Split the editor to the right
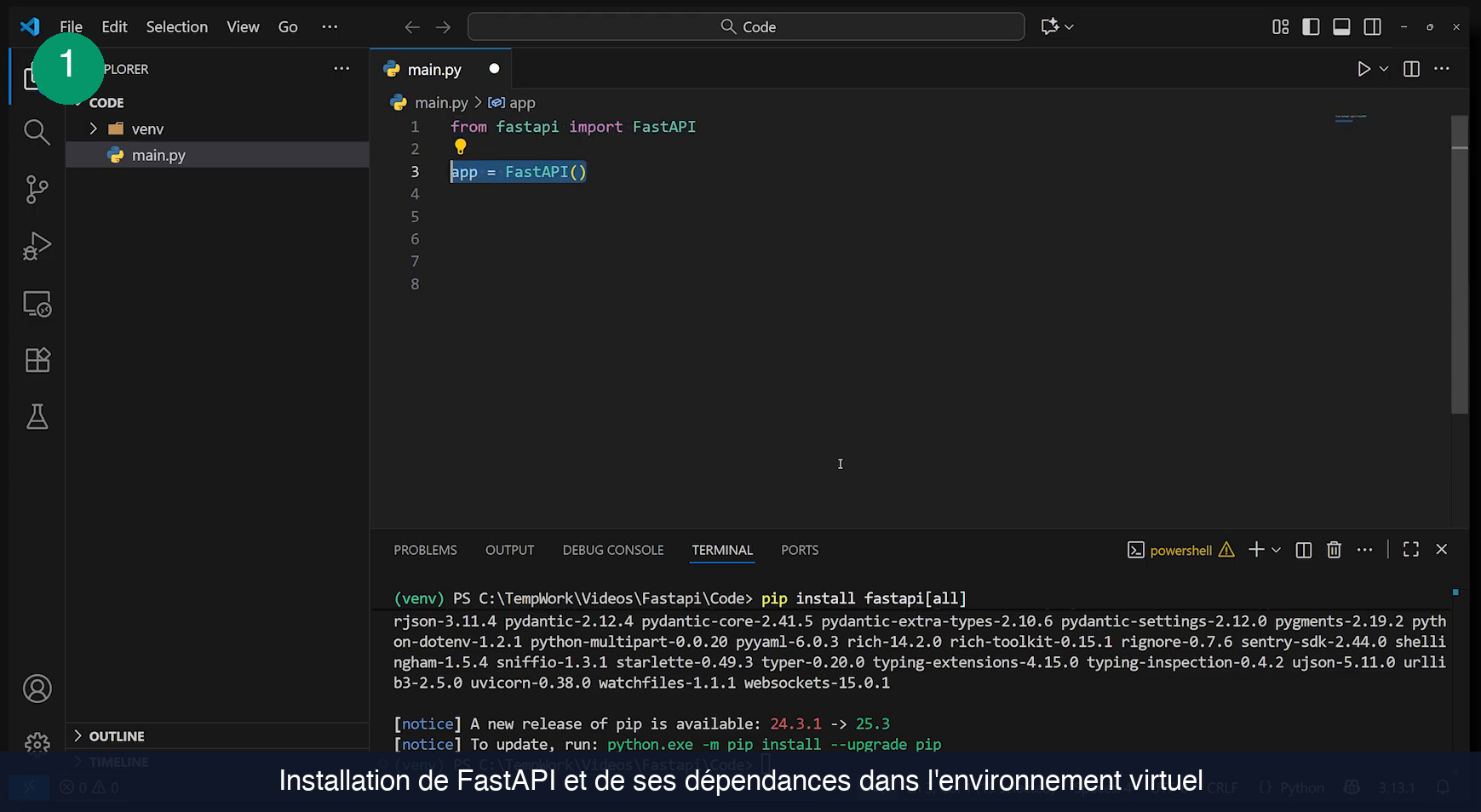1481x812 pixels. (1411, 69)
